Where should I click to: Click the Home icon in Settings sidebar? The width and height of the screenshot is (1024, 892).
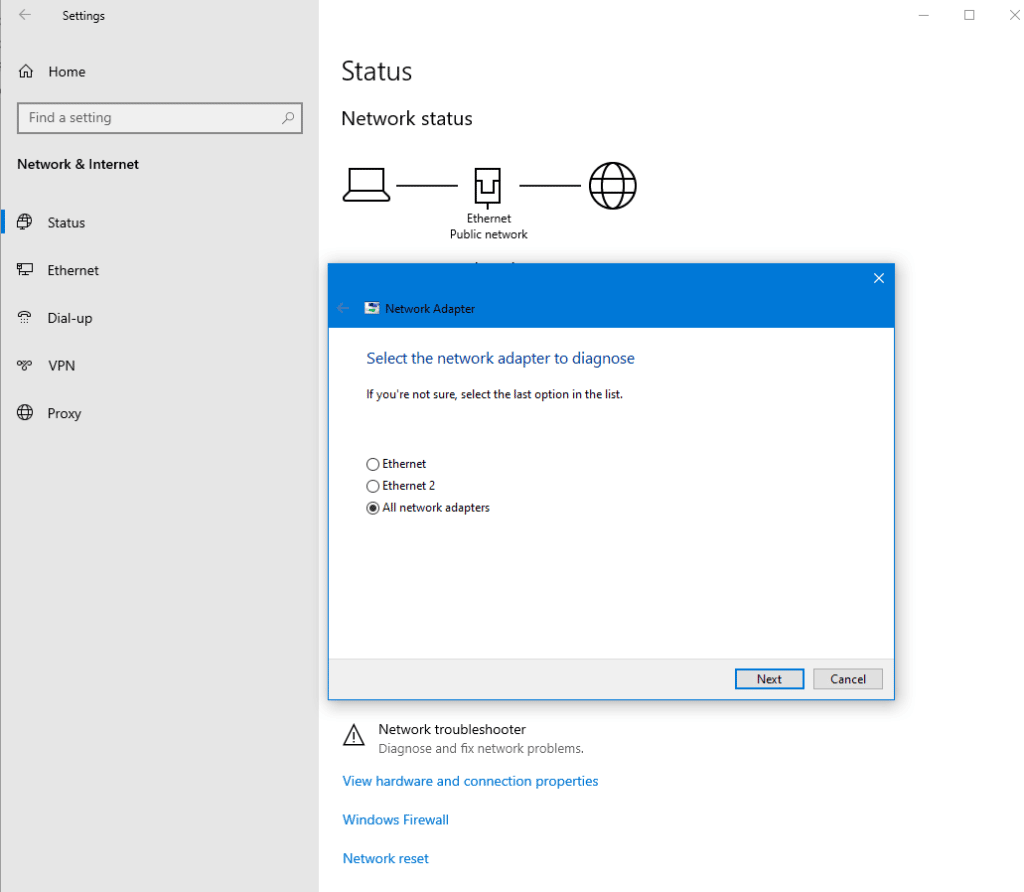25,71
